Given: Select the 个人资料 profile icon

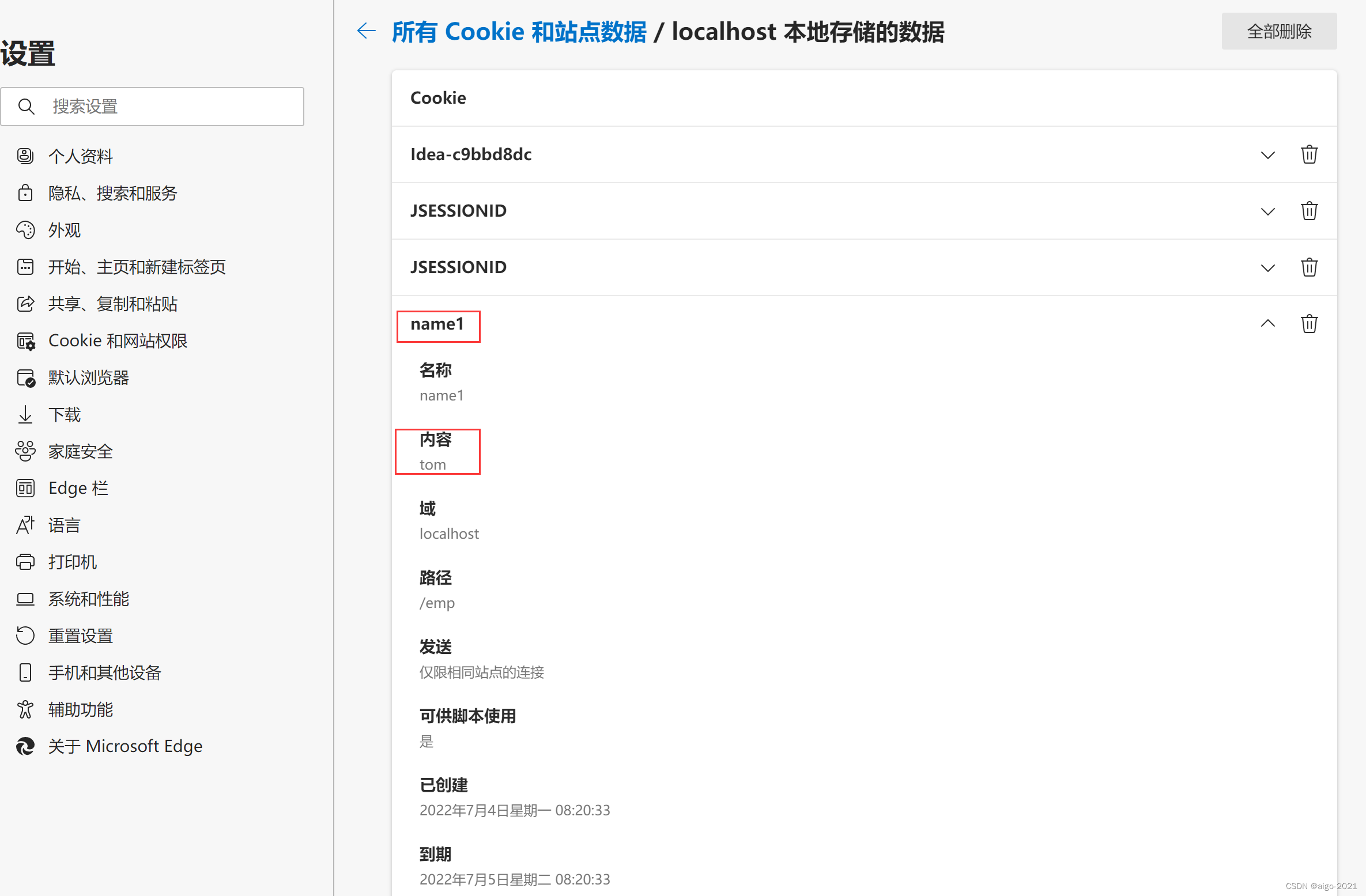Looking at the screenshot, I should tap(25, 156).
